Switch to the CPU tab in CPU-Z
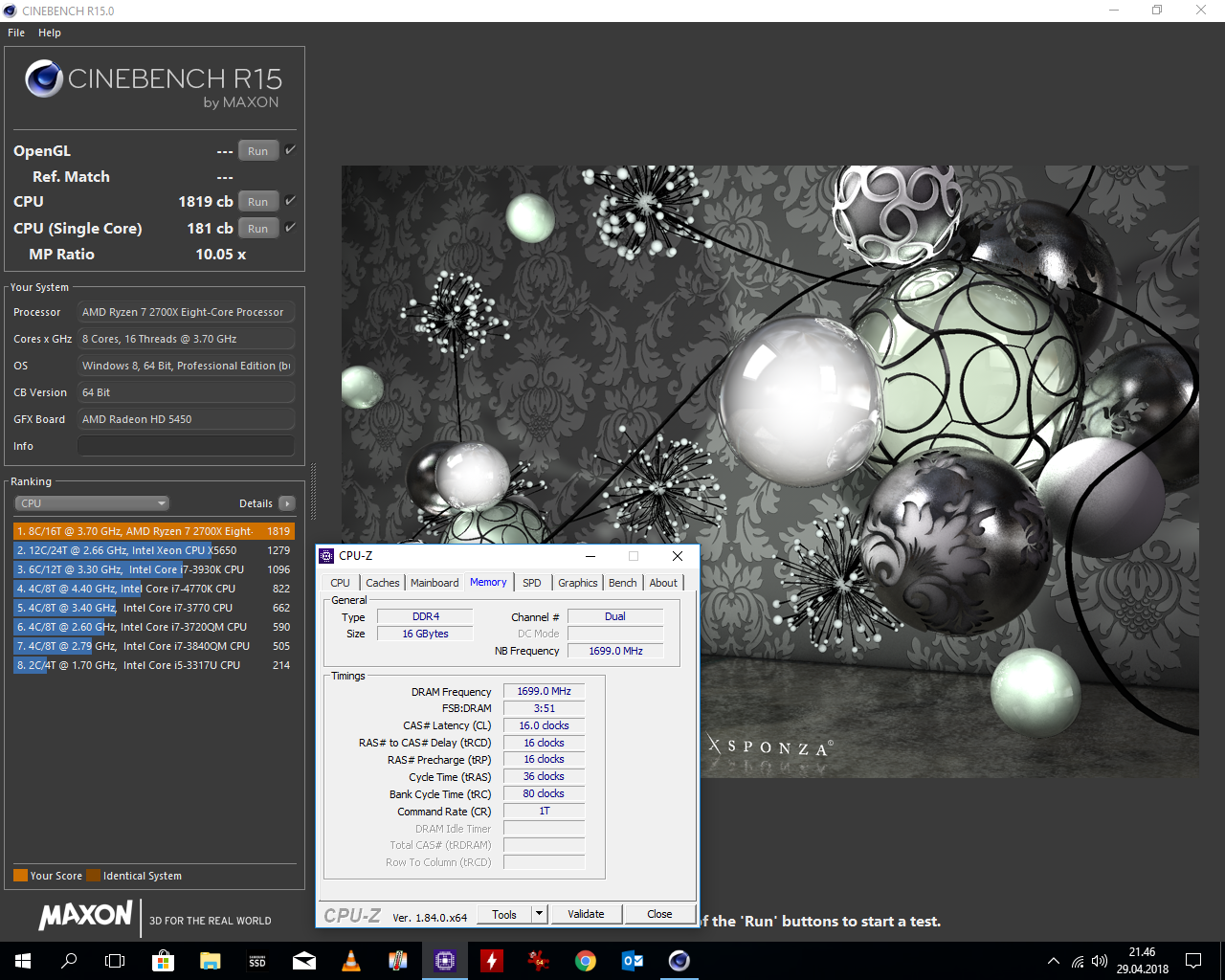 (x=340, y=583)
